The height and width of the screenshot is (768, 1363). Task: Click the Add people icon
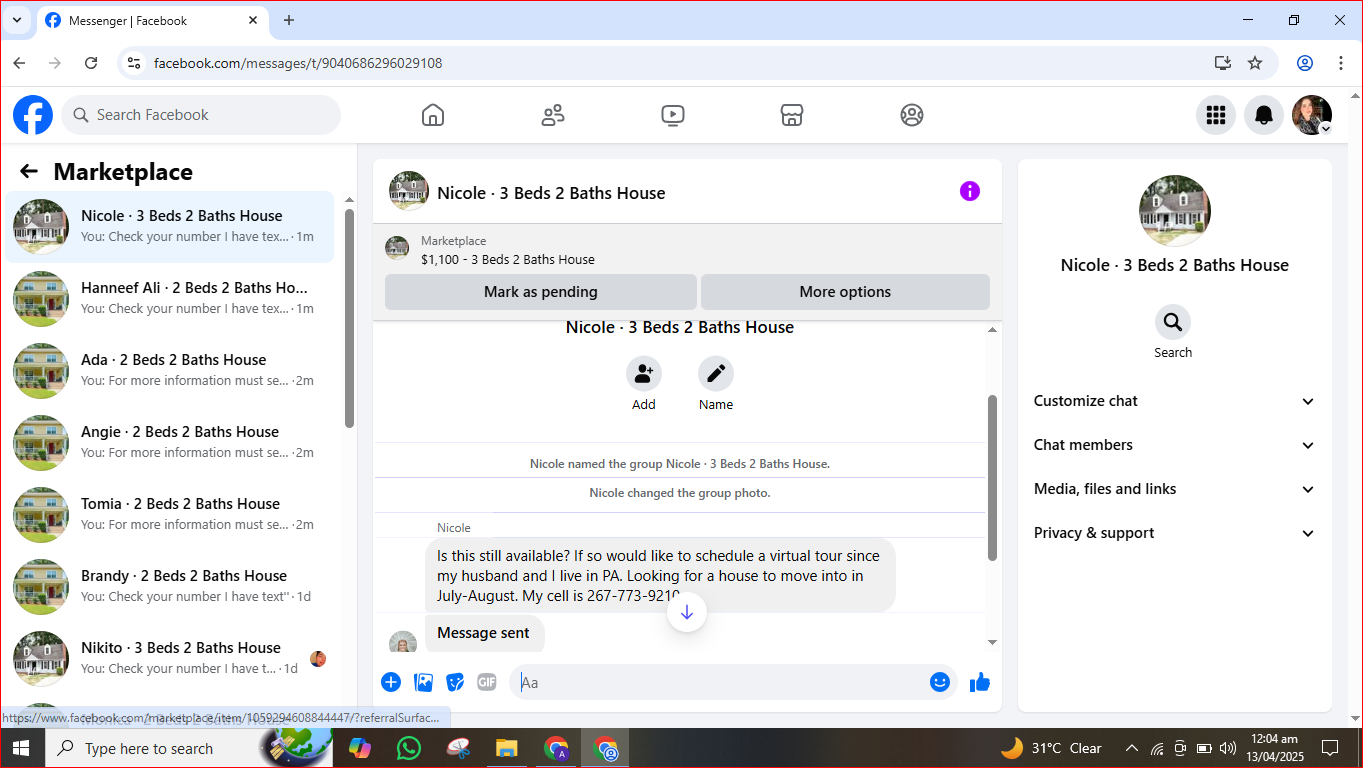(644, 373)
